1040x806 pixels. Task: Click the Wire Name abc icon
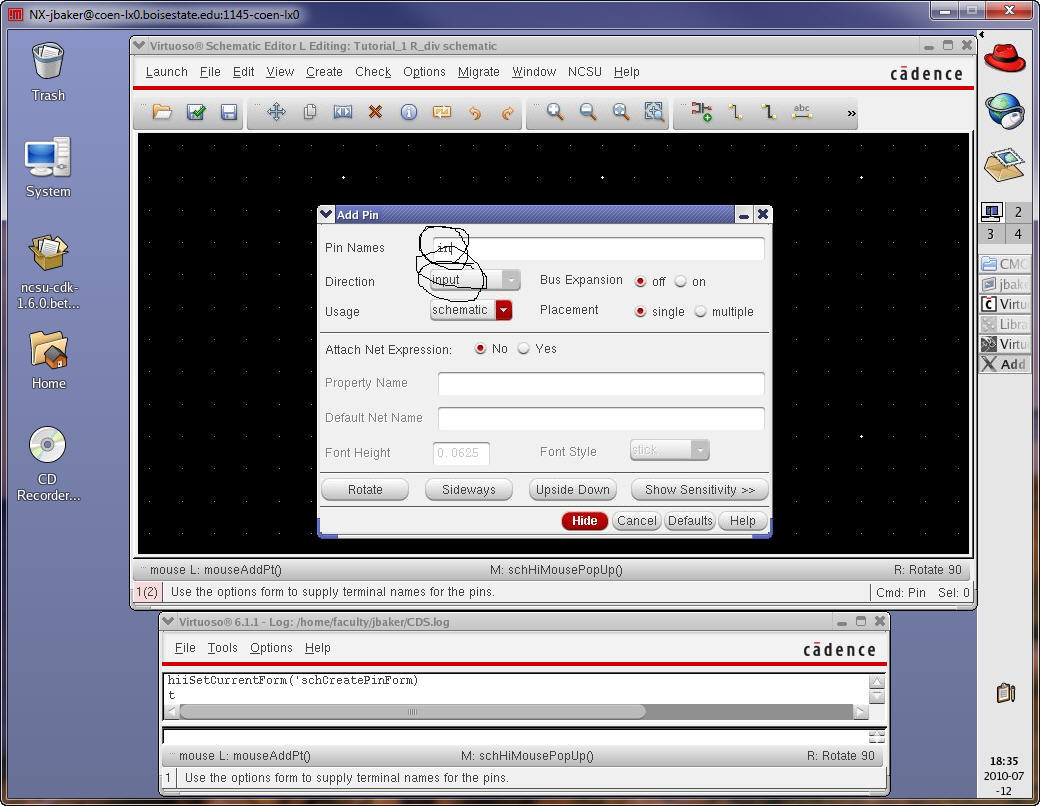tap(801, 113)
